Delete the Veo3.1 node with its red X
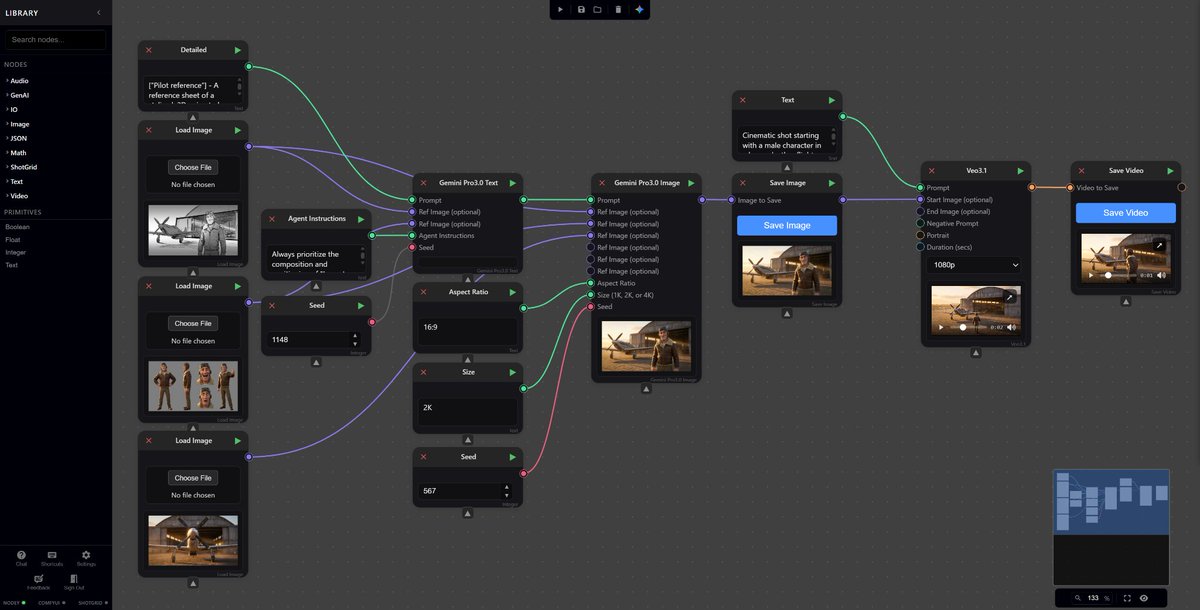Screen dimensions: 1200x610 [932, 171]
